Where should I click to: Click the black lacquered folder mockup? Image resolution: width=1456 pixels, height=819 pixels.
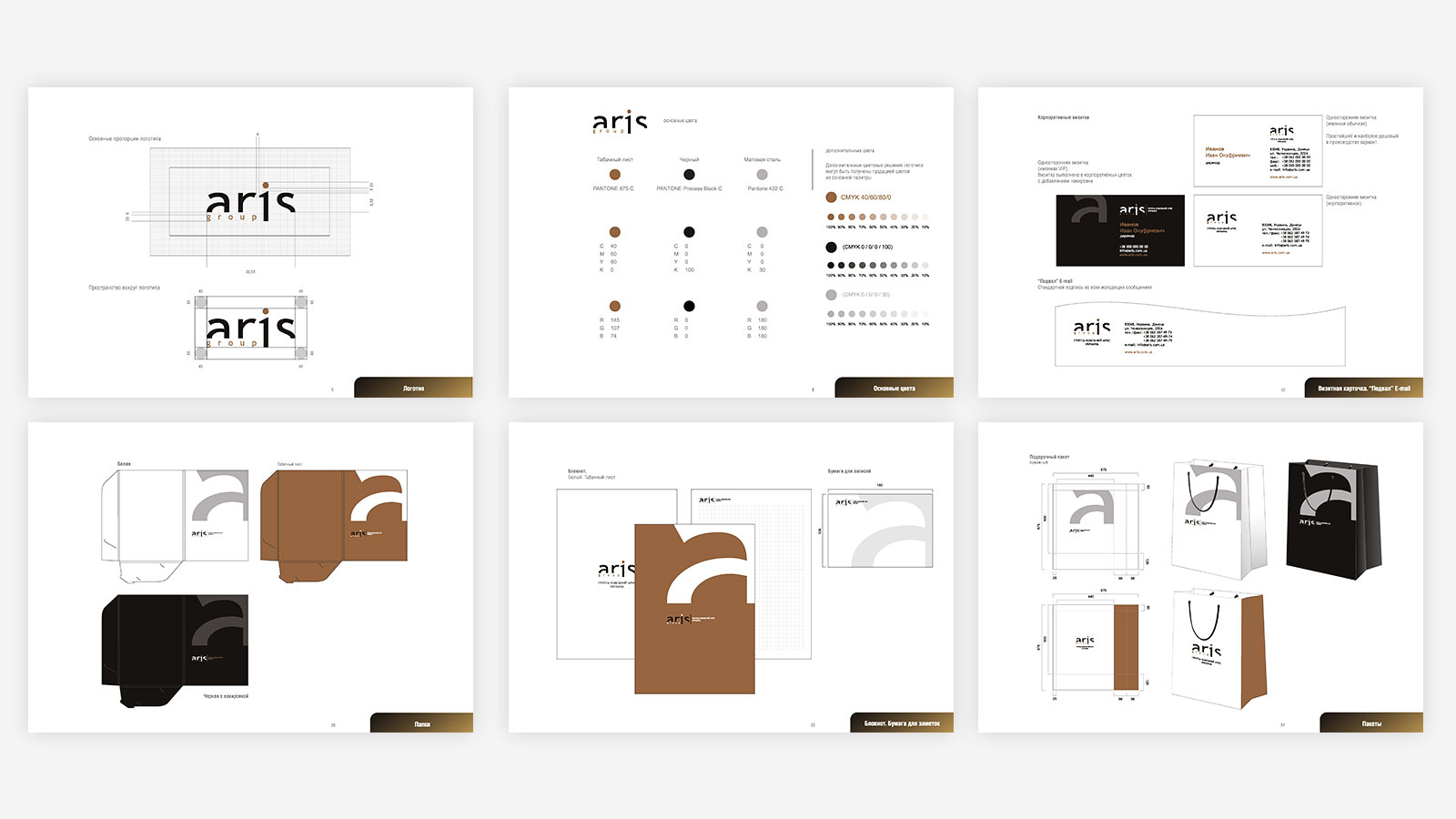point(175,648)
